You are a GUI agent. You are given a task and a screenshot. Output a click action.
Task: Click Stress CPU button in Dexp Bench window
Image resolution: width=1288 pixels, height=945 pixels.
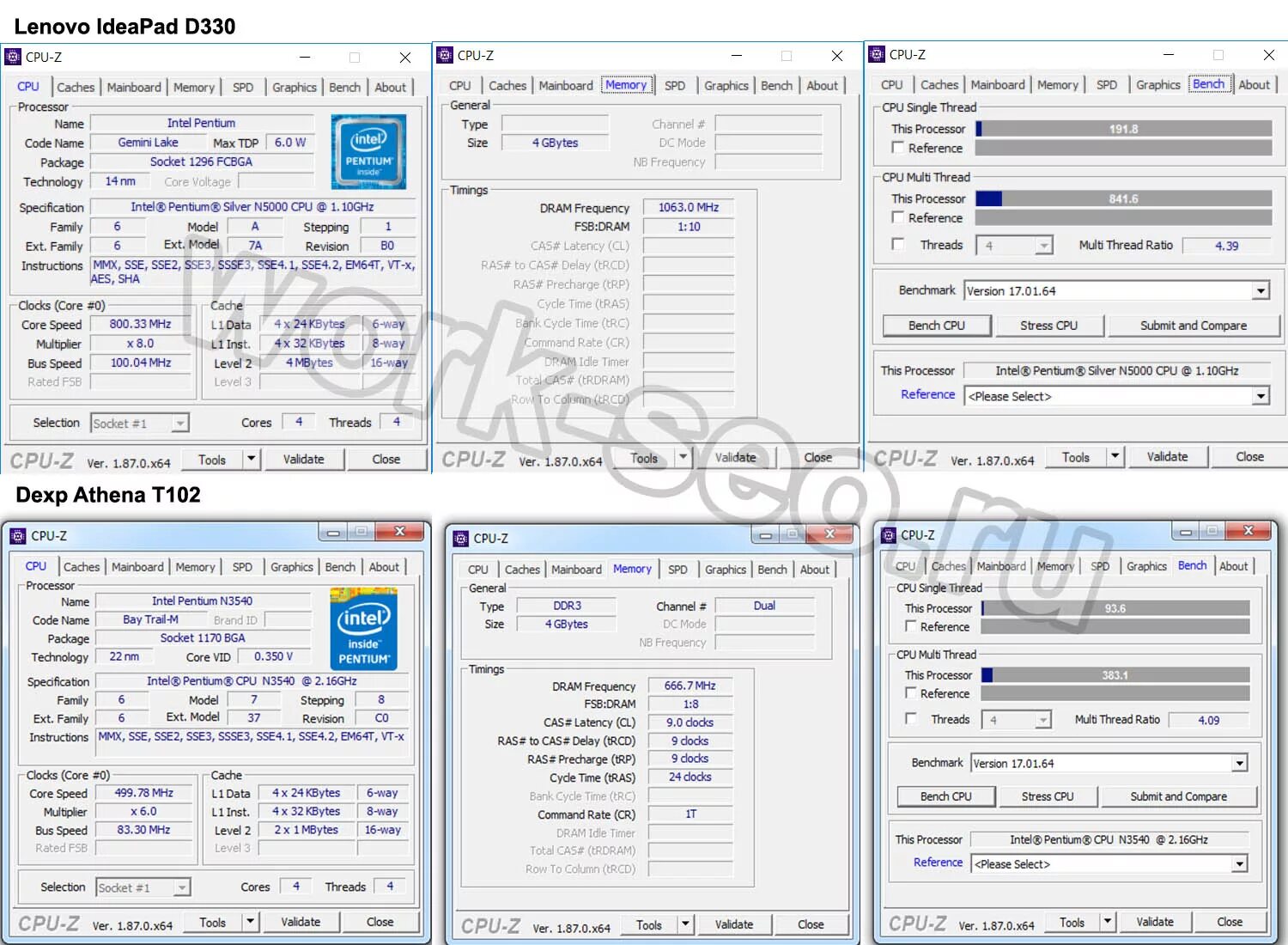(1048, 796)
